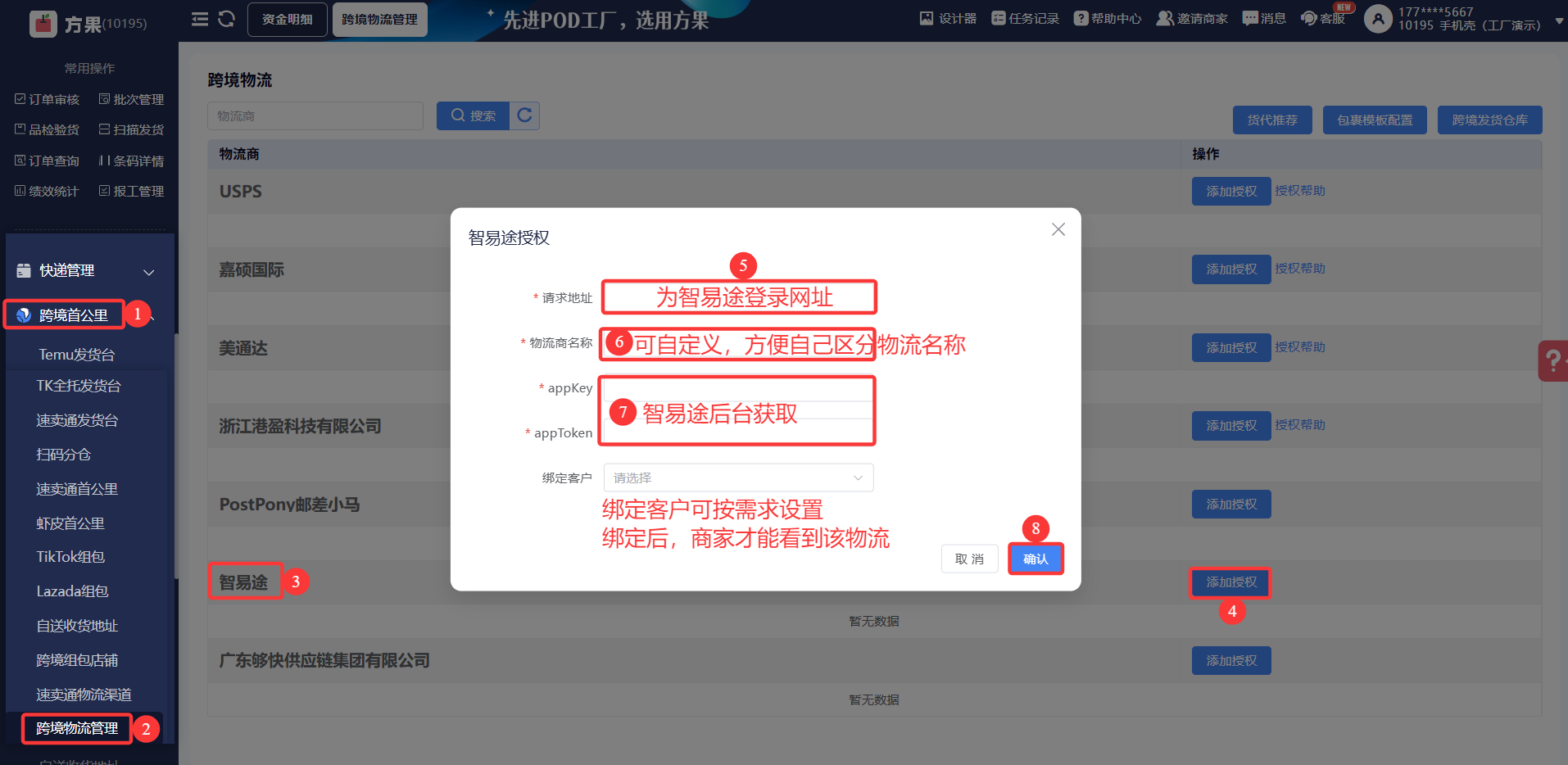Click 添加授权 for 智易途
The height and width of the screenshot is (765, 1568).
tap(1231, 582)
